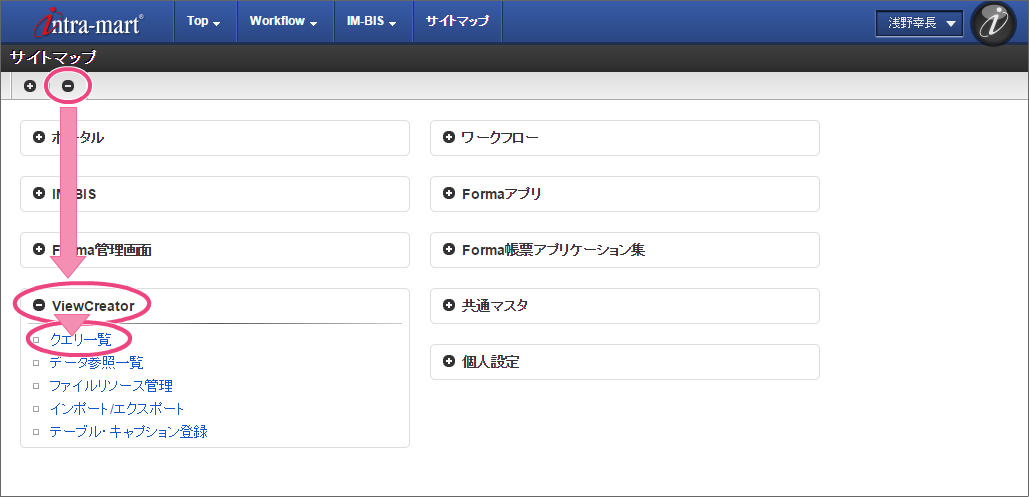Open the Workflow dropdown menu
Viewport: 1029px width, 497px height.
[x=284, y=21]
